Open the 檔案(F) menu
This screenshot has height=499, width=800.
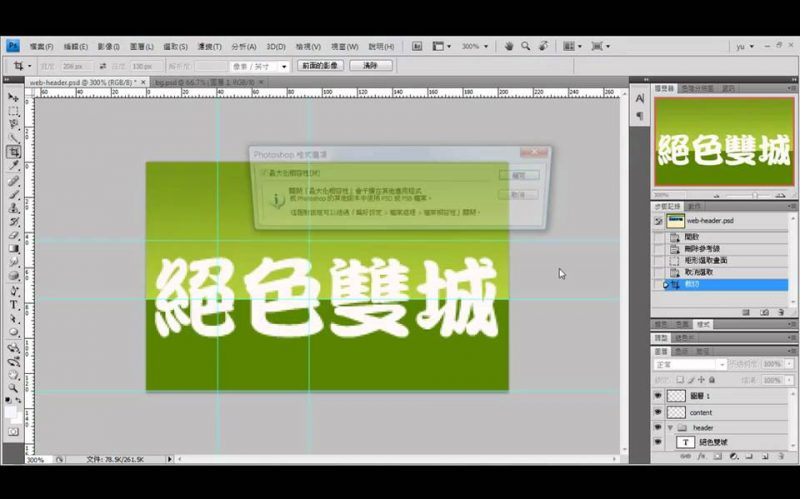coord(42,46)
